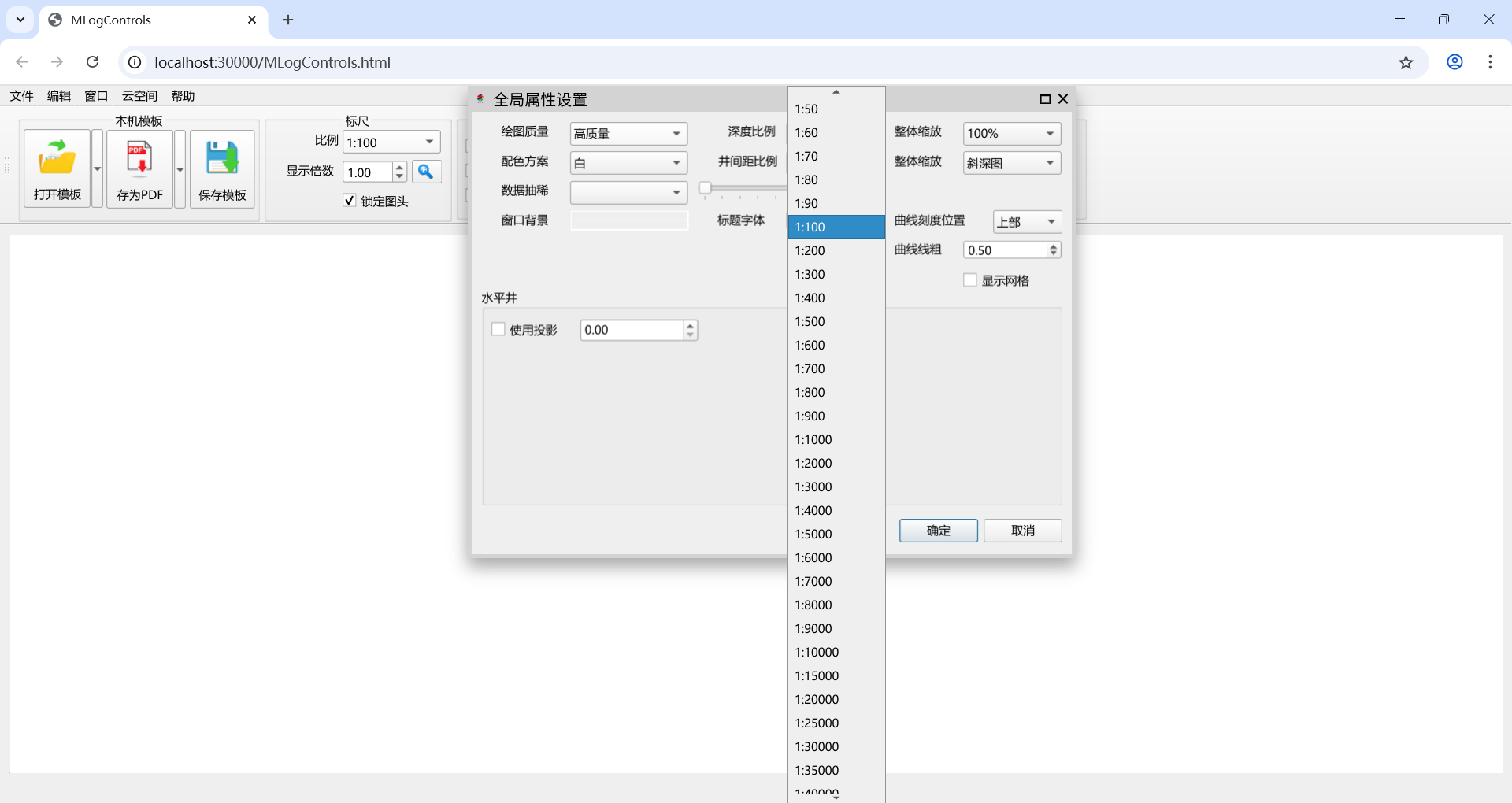Click the magnifier zoom icon beside display multiplier
The width and height of the screenshot is (1512, 803).
pos(426,172)
